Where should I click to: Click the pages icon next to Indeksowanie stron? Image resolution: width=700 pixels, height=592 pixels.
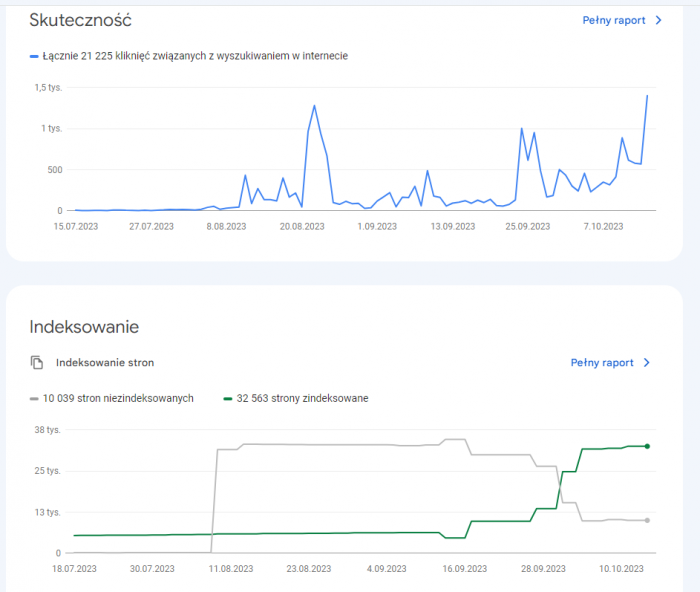(37, 363)
